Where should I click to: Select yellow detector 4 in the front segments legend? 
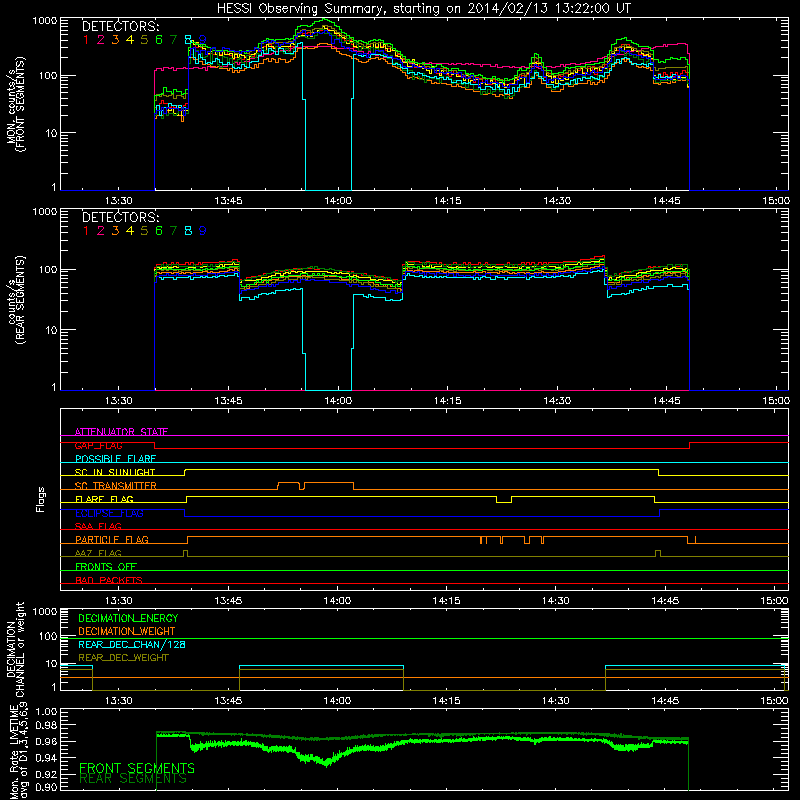coord(130,40)
